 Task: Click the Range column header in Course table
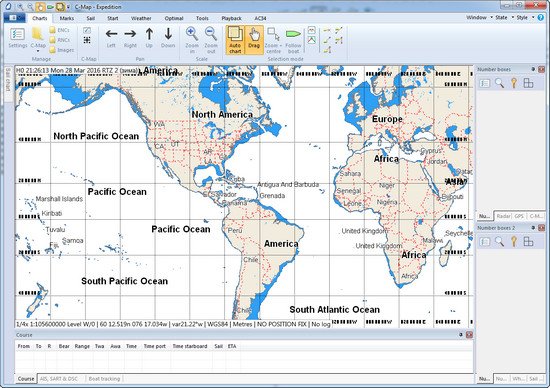[82, 346]
